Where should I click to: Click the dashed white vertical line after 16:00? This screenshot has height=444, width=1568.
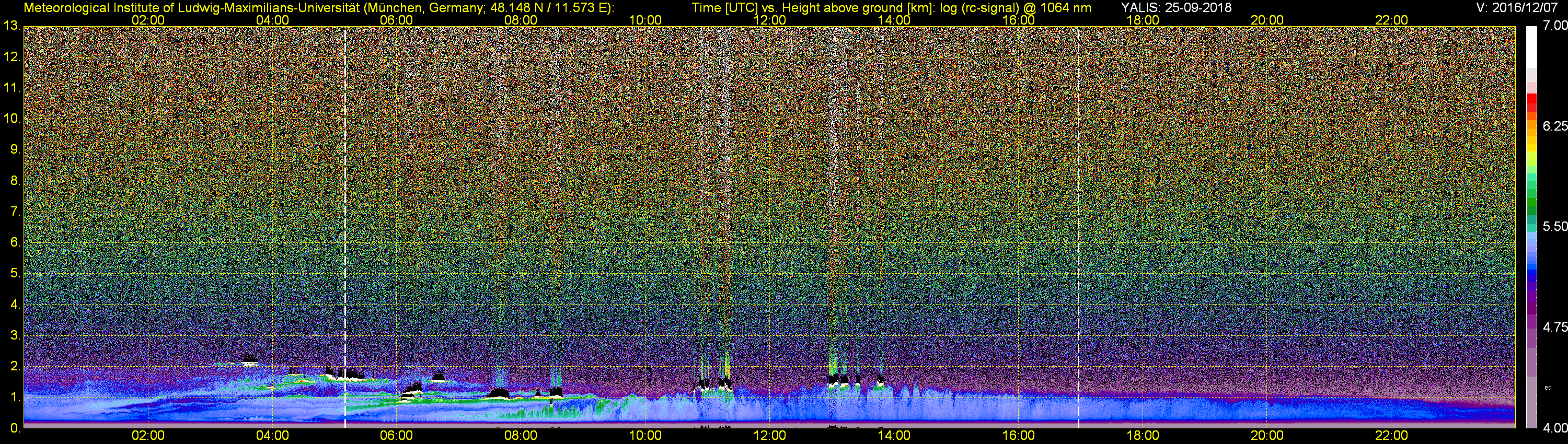click(1079, 227)
